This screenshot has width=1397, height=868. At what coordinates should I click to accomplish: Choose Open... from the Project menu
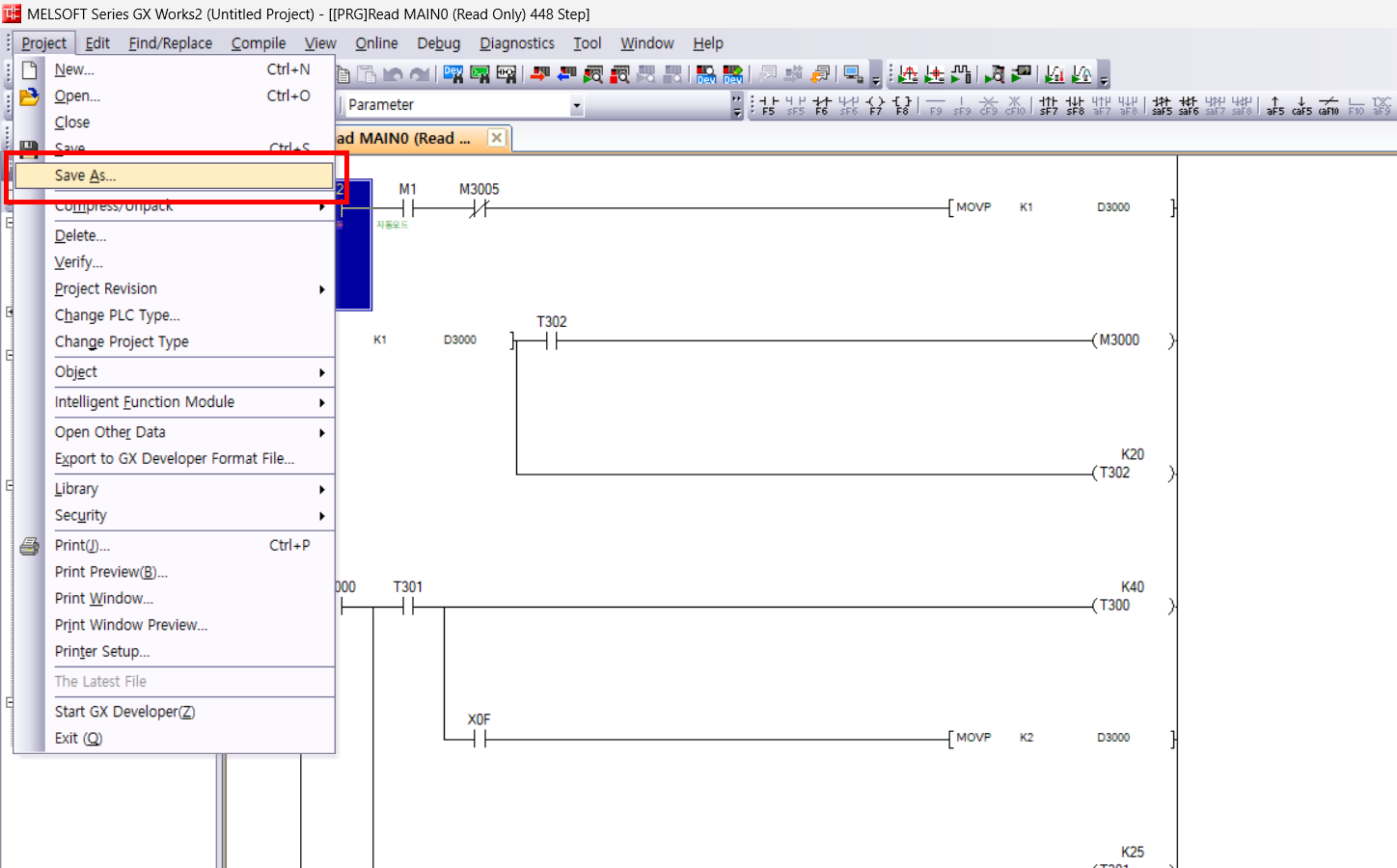[x=174, y=95]
